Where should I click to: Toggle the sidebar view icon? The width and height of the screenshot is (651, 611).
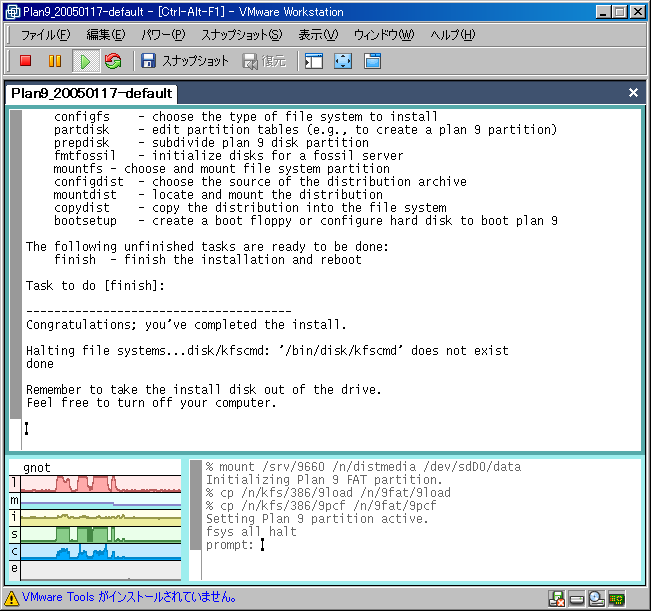(x=314, y=61)
